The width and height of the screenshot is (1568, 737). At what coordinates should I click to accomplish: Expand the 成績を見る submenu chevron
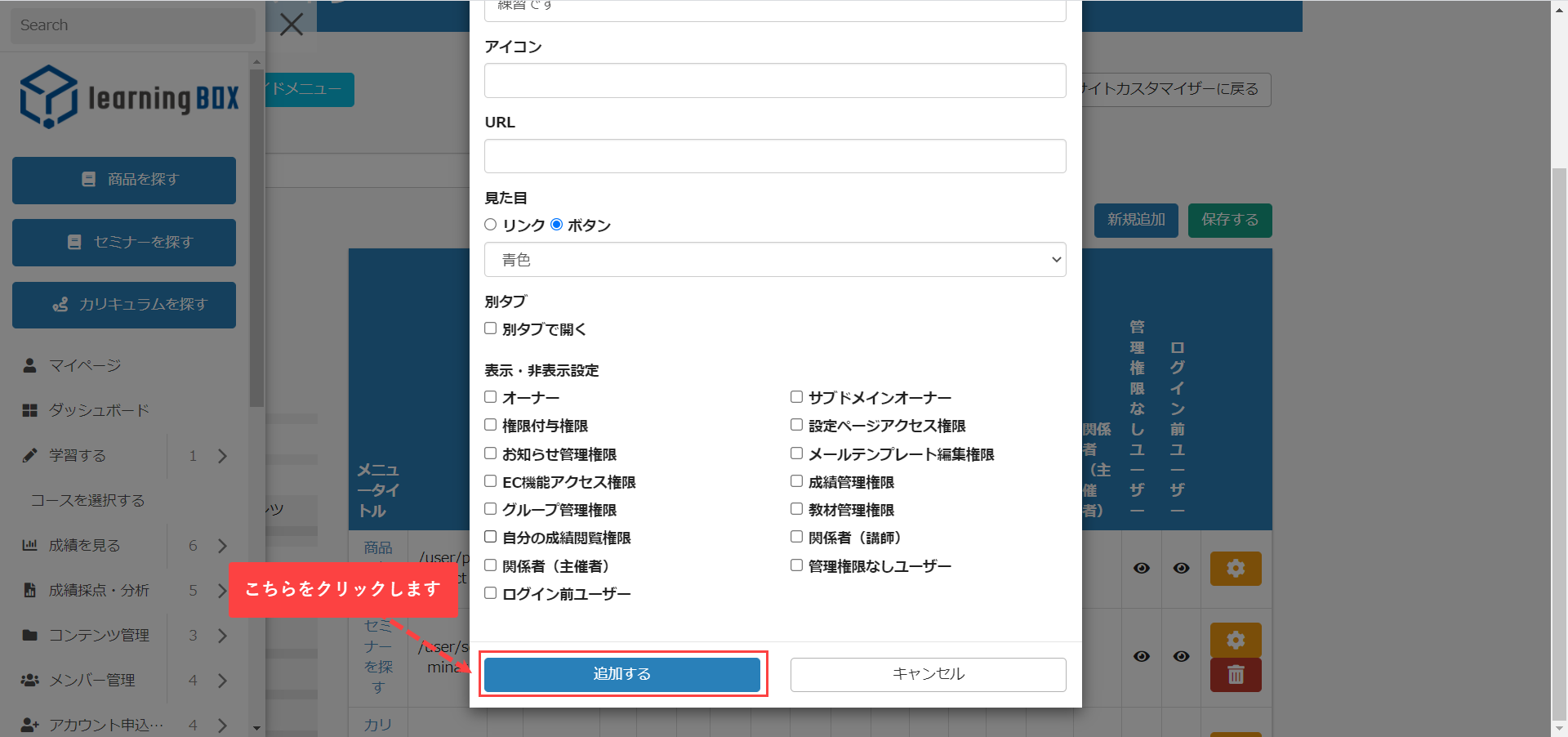coord(222,546)
